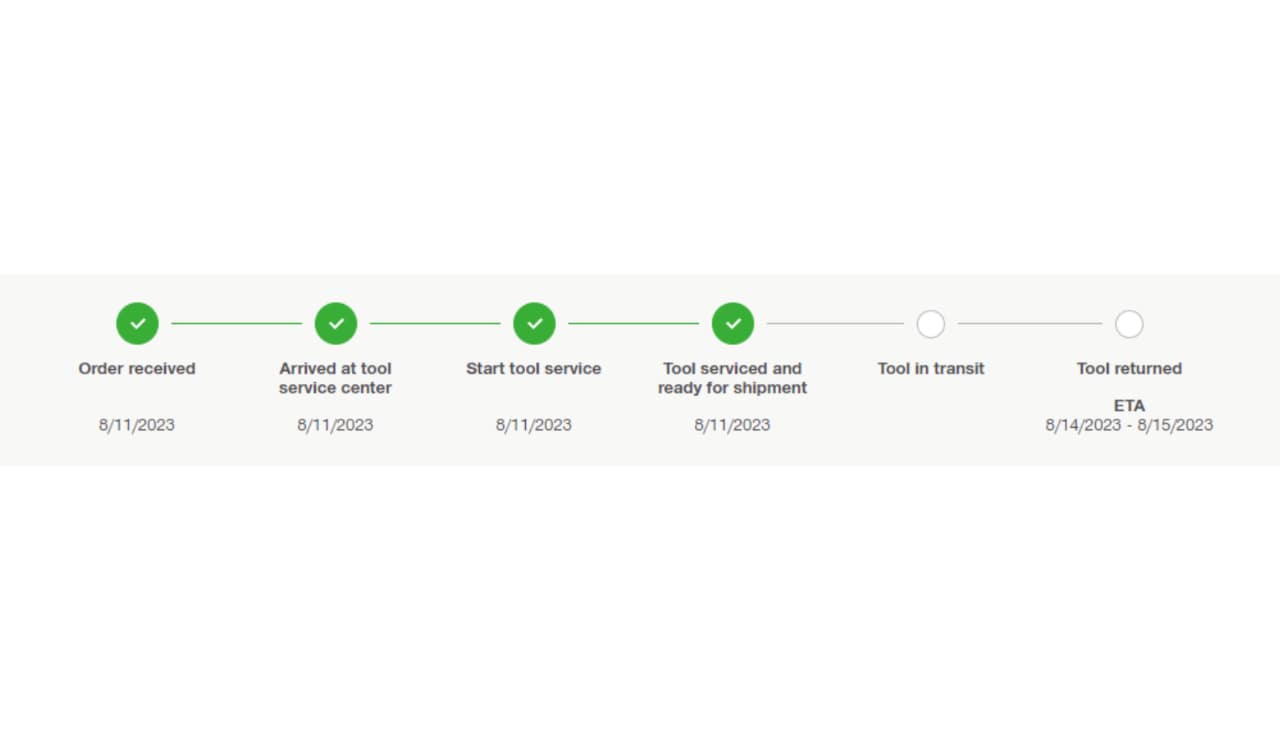Screen dimensions: 1280x731
Task: Click the Arrived at tool service center checkmark
Action: (336, 324)
